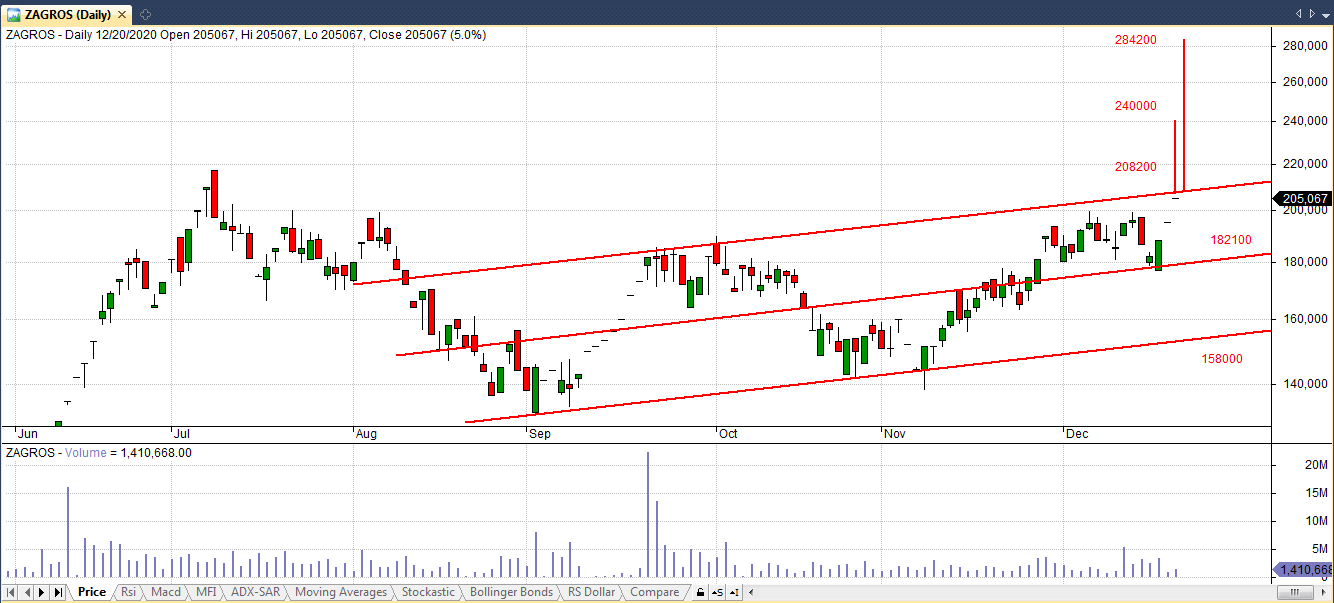The width and height of the screenshot is (1334, 603).
Task: Jump to the last chart sheet tab
Action: [x=58, y=592]
